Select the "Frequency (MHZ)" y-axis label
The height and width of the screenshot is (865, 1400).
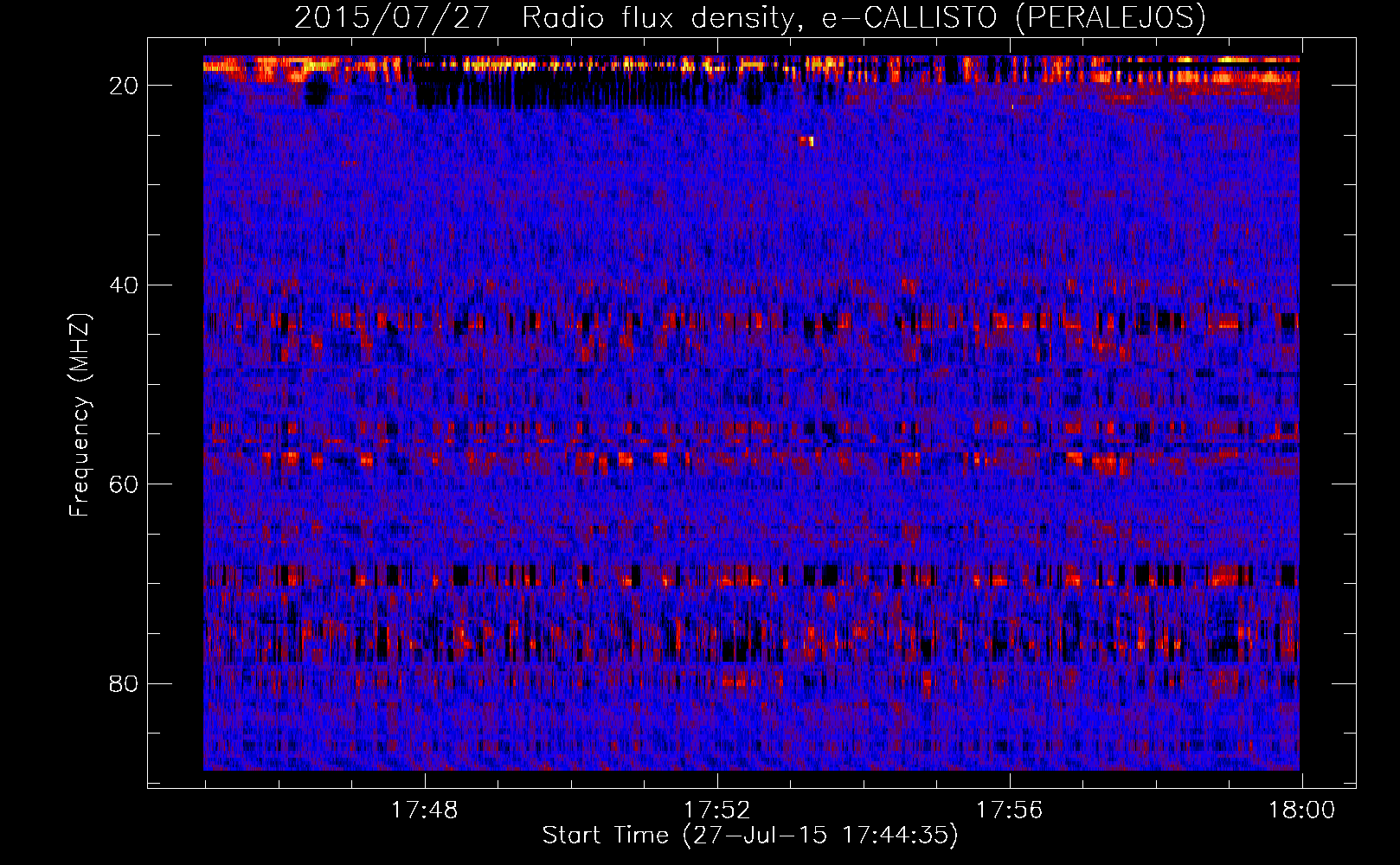(x=80, y=414)
